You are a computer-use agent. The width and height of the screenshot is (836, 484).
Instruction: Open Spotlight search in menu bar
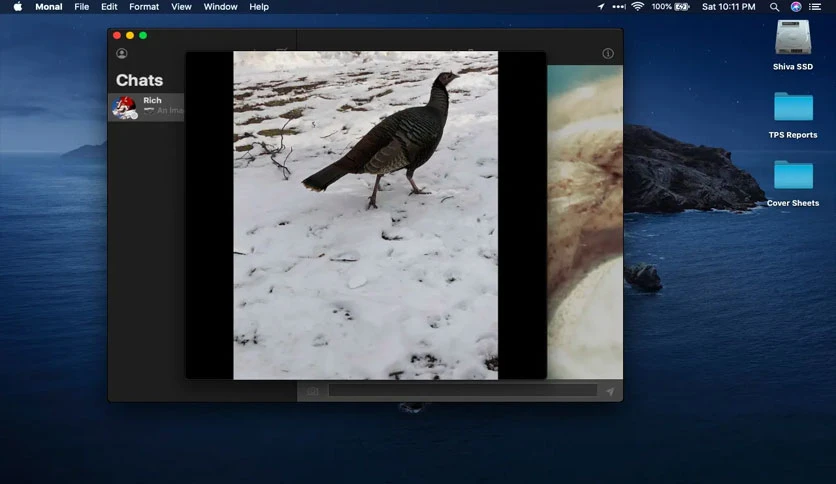point(774,7)
